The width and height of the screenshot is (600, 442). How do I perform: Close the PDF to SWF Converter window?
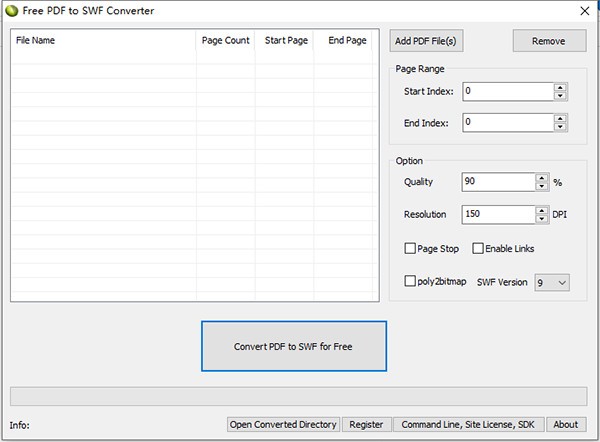coord(583,11)
